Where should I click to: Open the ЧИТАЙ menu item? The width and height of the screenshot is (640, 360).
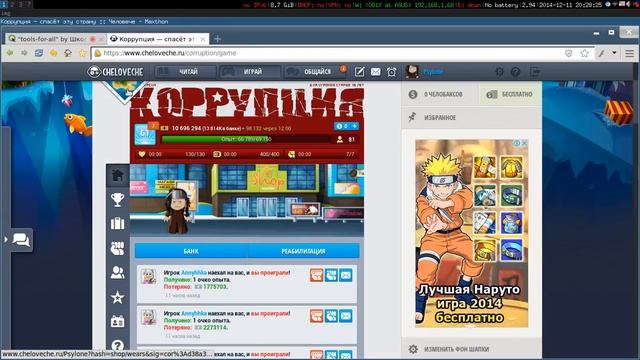pyautogui.click(x=185, y=72)
